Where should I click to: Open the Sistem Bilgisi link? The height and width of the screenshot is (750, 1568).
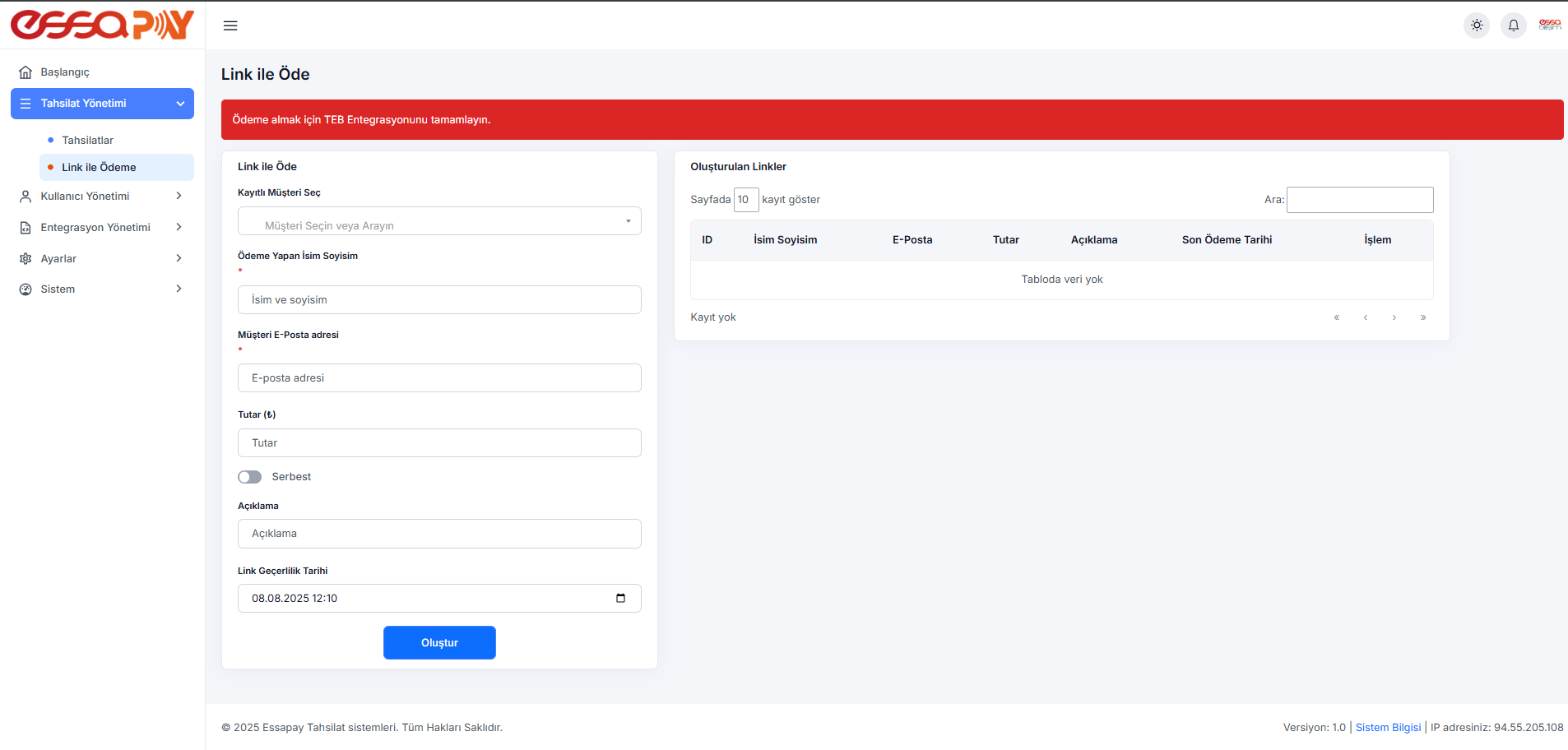click(x=1388, y=728)
